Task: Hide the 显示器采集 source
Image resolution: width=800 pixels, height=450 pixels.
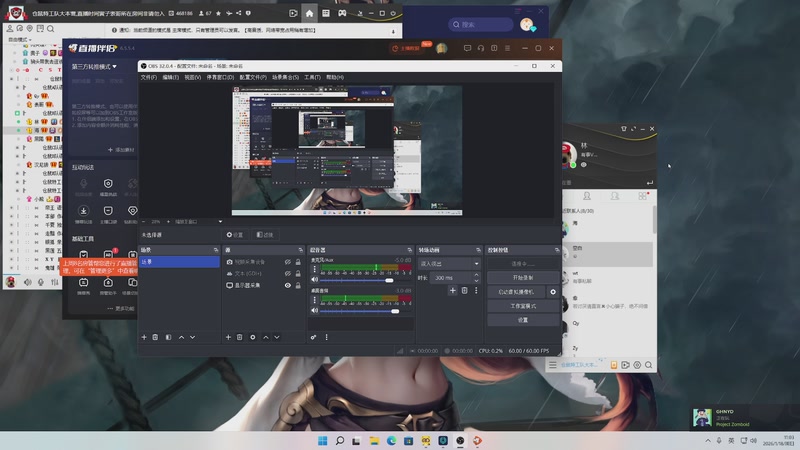Action: pyautogui.click(x=288, y=285)
